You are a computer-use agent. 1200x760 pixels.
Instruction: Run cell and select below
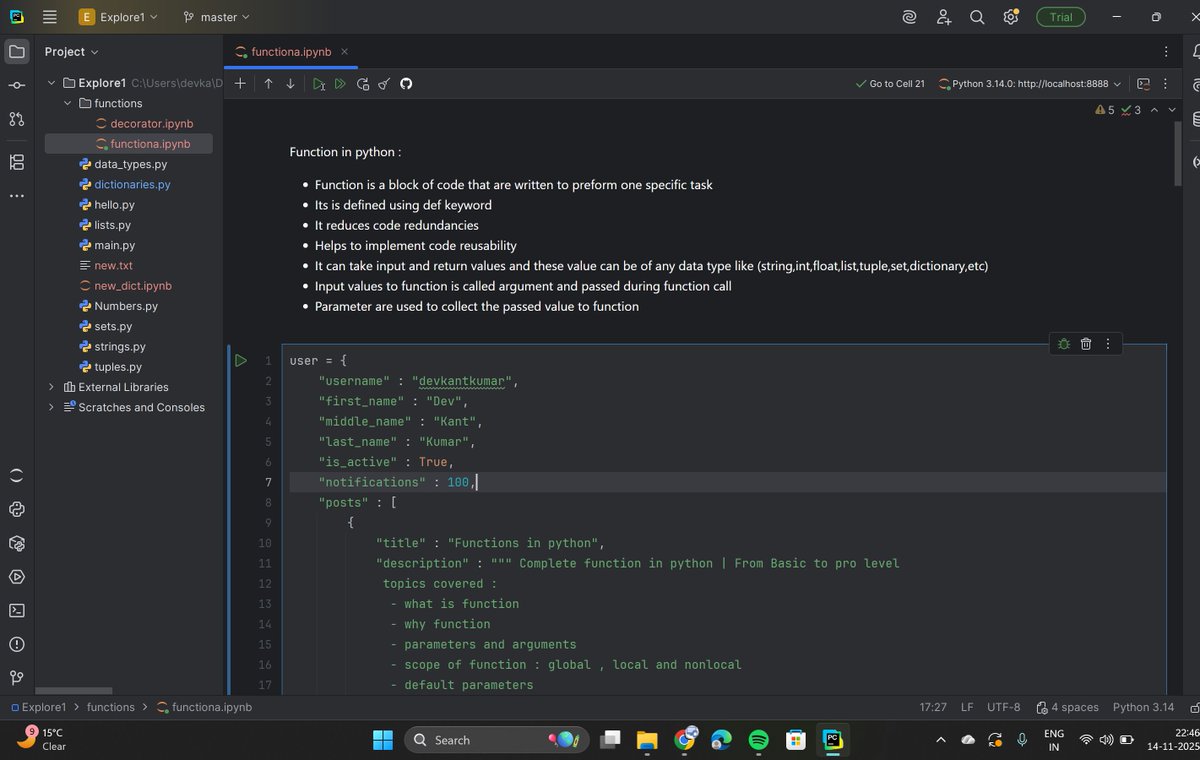tap(318, 83)
